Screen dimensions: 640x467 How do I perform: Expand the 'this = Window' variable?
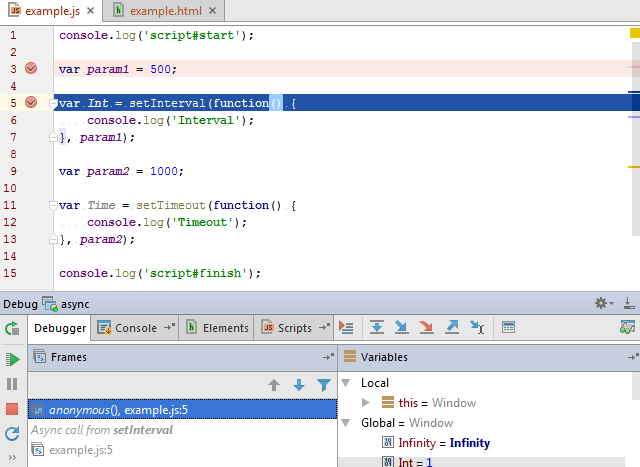366,403
